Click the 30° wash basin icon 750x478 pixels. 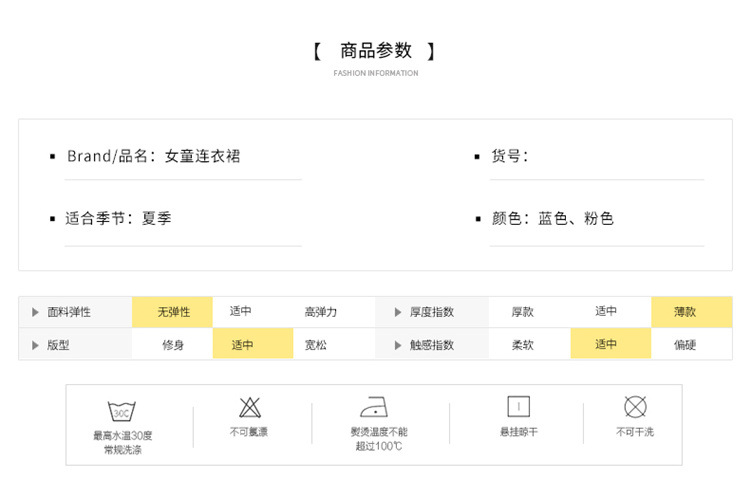[121, 410]
